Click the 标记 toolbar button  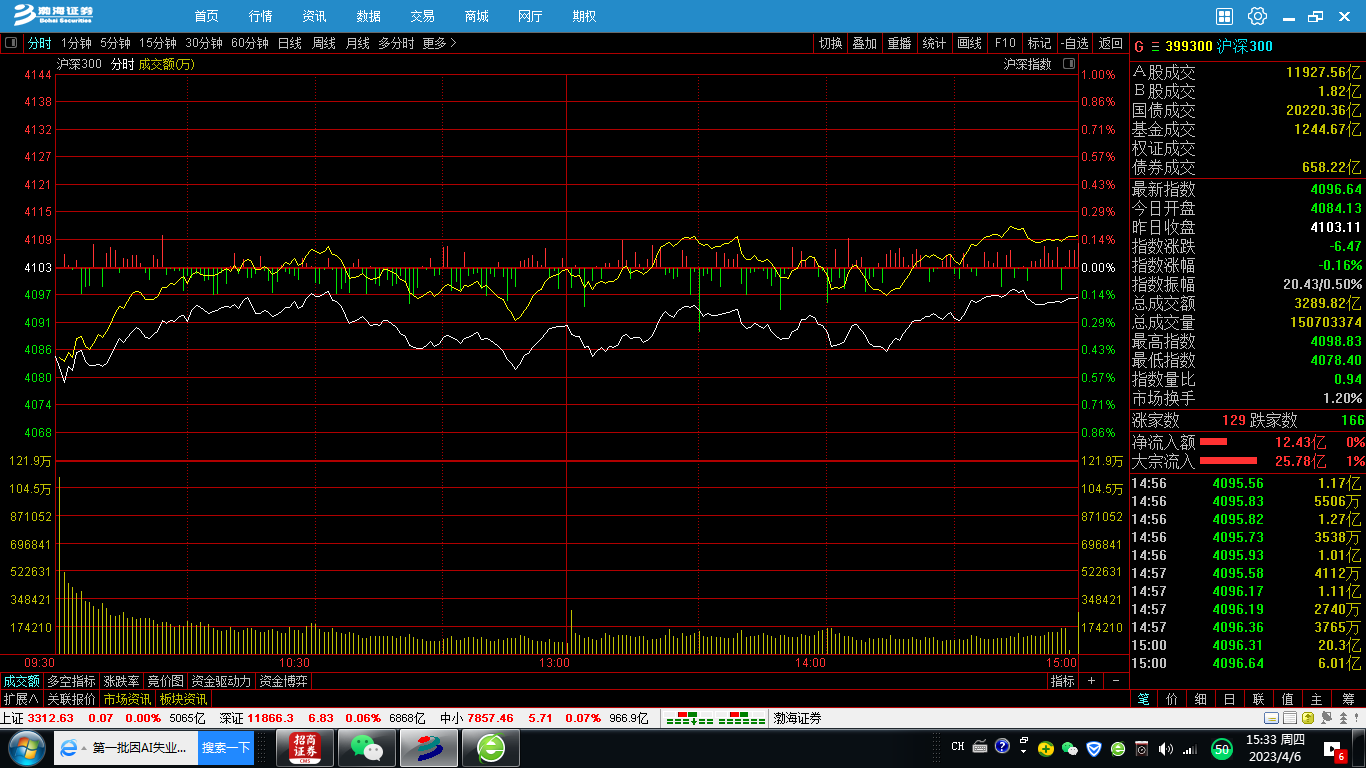1040,43
